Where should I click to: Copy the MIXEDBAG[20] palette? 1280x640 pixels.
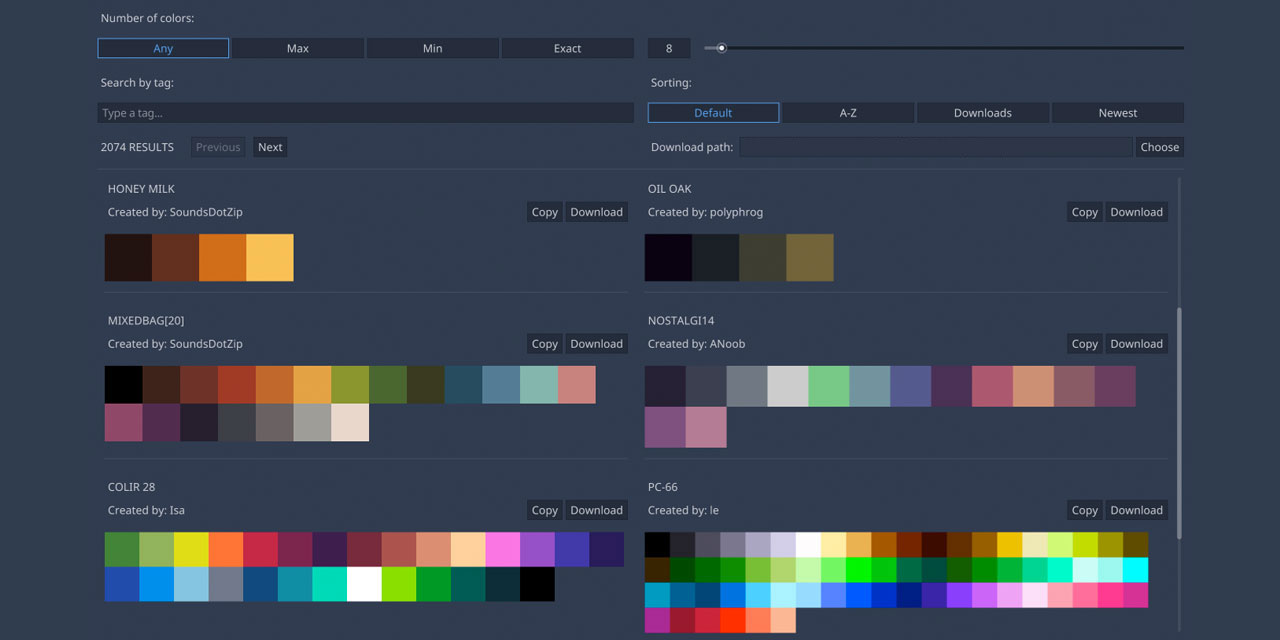pyautogui.click(x=545, y=344)
